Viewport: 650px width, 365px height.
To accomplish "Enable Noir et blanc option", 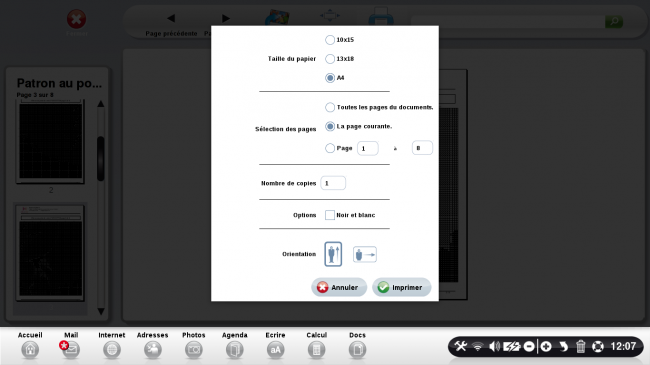I will point(330,215).
